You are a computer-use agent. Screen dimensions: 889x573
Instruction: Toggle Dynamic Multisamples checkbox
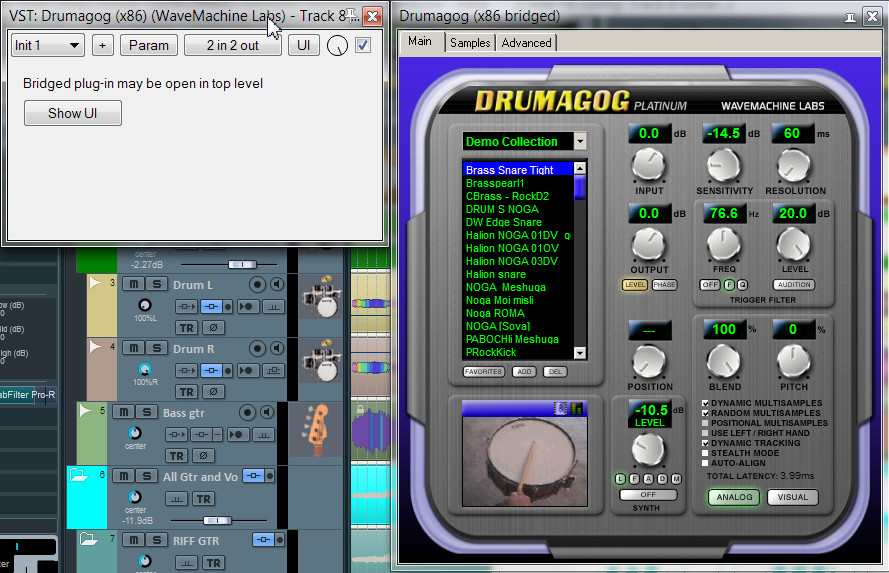(x=705, y=404)
